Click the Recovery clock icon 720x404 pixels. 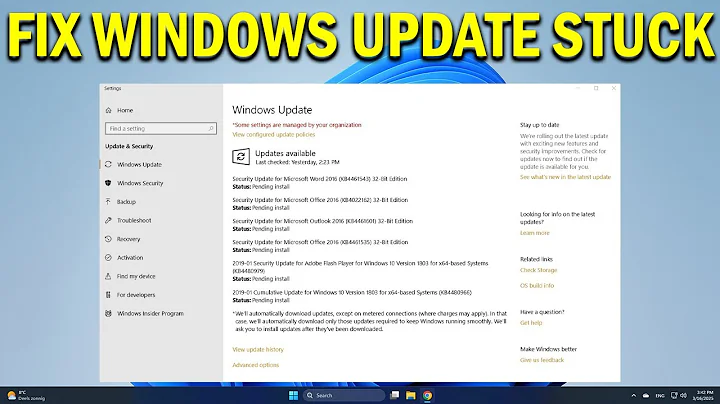(x=108, y=239)
